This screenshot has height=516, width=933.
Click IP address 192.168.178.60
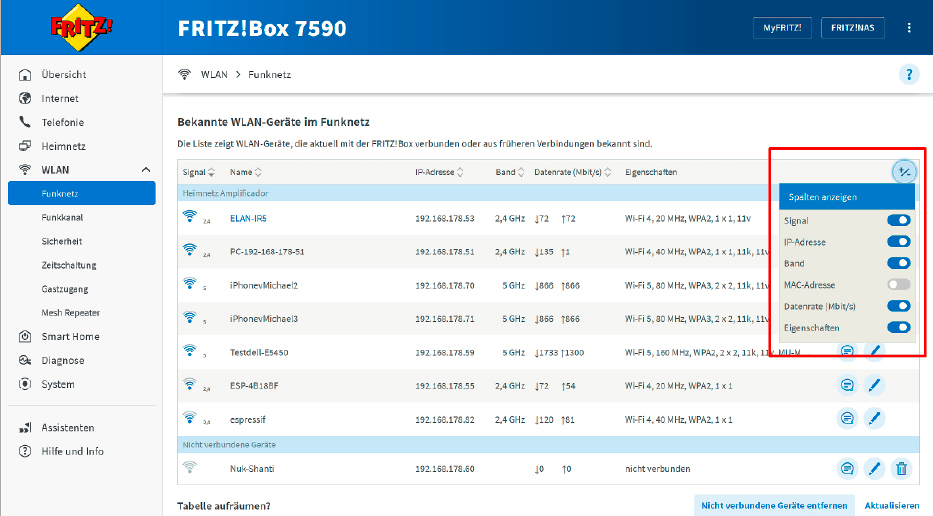(444, 469)
